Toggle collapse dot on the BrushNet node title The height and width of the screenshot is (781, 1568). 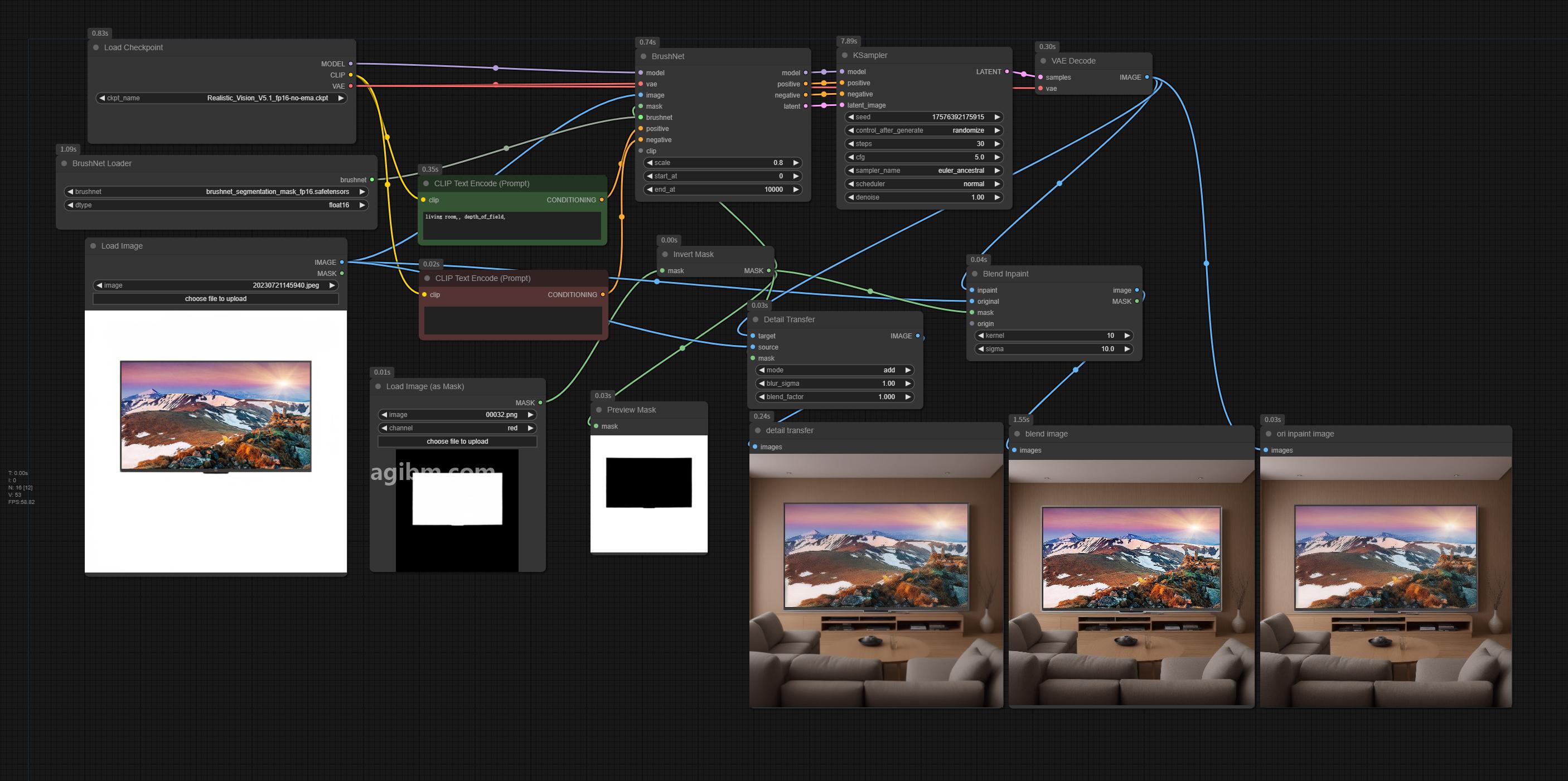(643, 57)
